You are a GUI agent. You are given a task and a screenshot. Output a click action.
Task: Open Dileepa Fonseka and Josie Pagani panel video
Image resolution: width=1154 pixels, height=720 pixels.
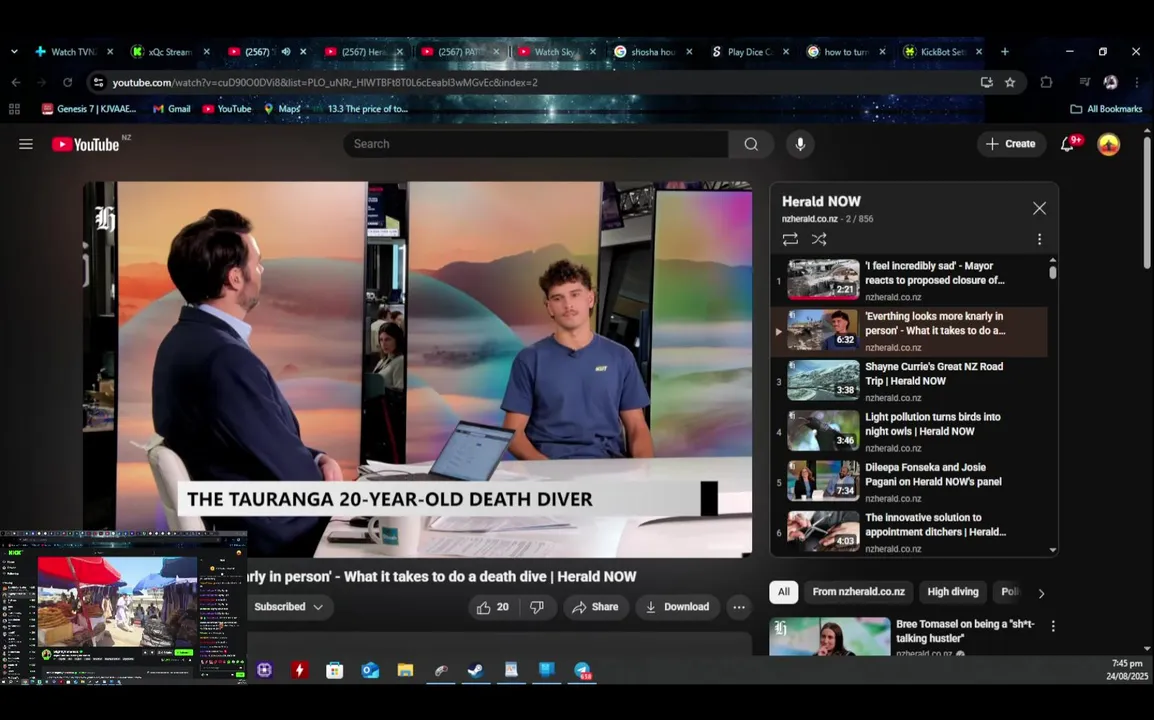pos(909,482)
